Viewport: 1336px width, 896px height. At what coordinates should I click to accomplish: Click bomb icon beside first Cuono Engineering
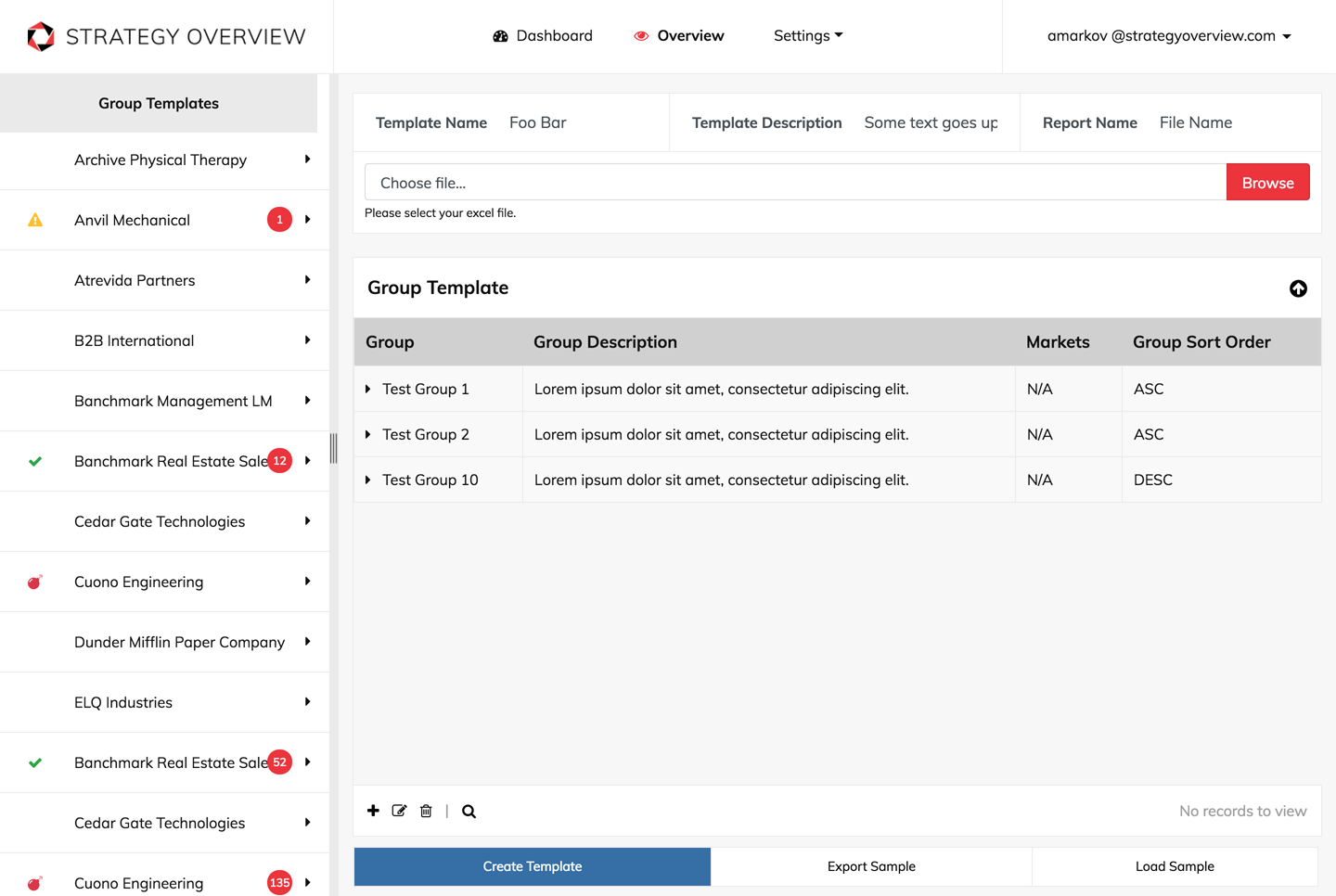coord(35,582)
